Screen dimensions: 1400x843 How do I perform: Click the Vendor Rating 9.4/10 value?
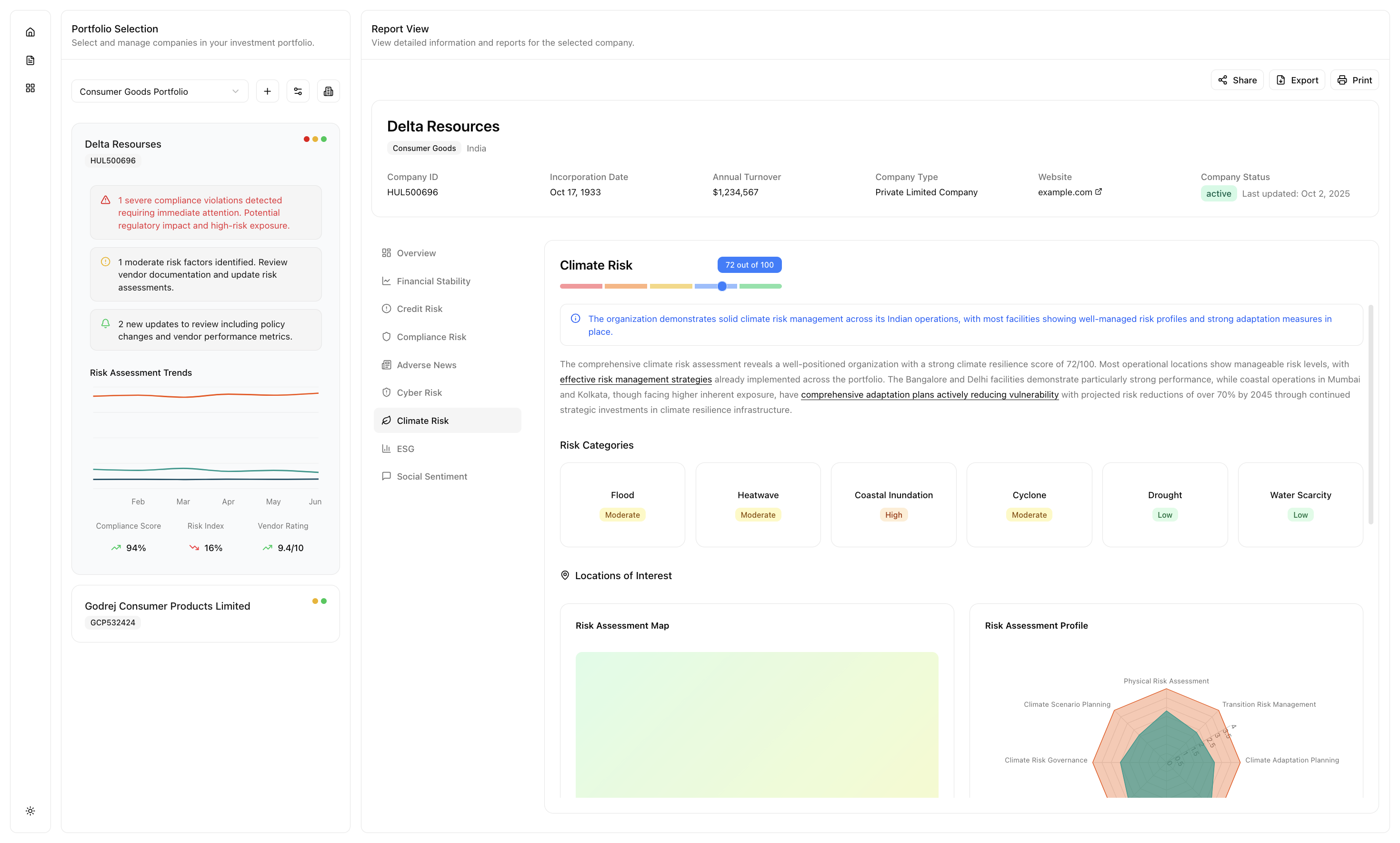click(x=290, y=548)
